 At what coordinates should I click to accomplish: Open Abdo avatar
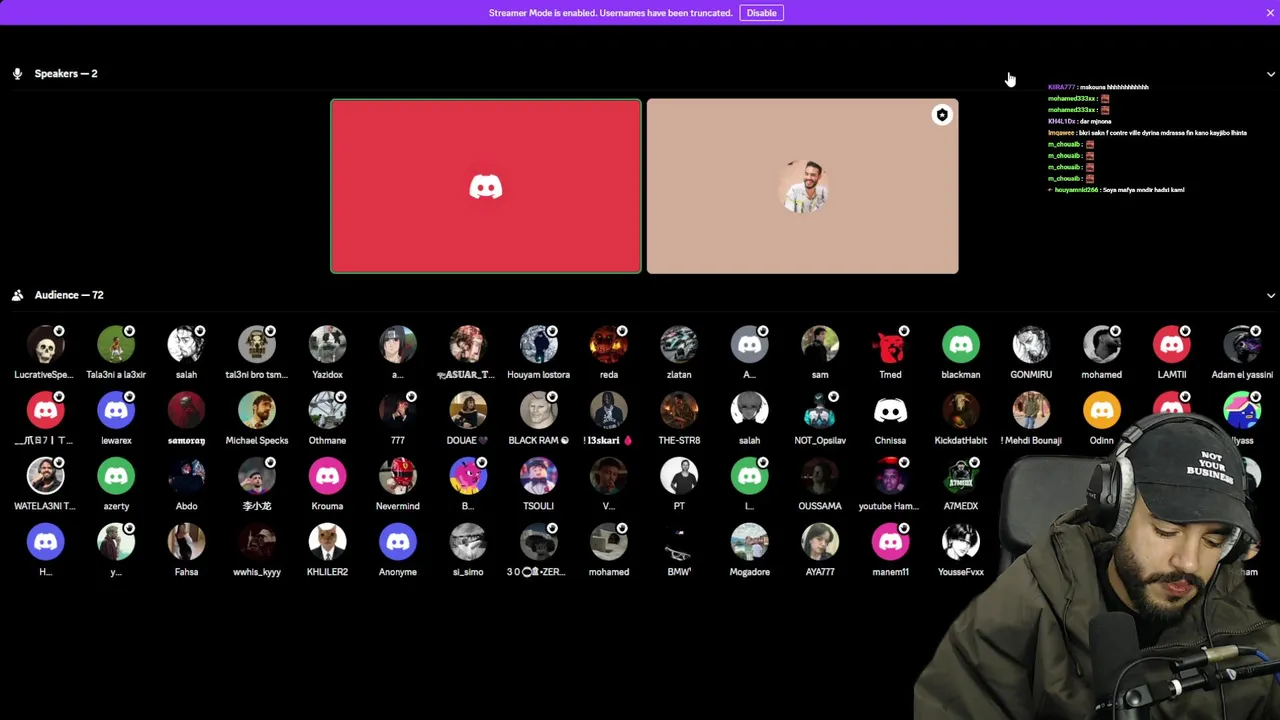pos(186,477)
